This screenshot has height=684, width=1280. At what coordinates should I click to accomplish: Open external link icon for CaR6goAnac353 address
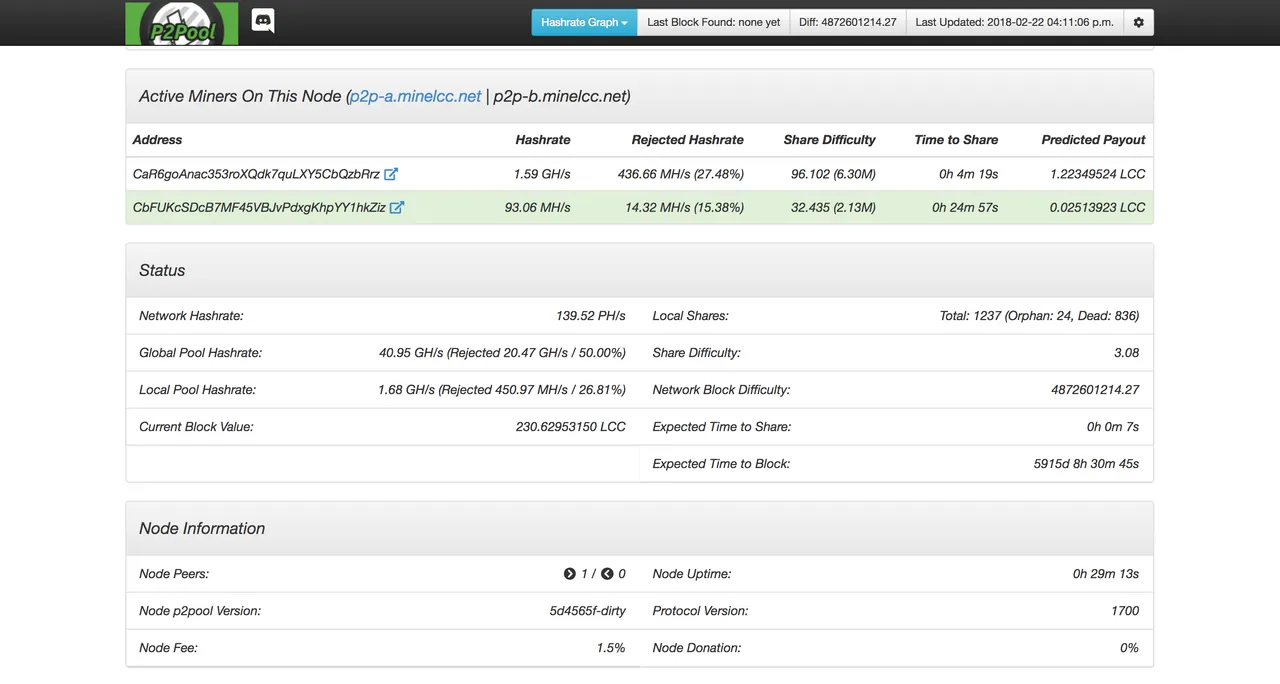point(391,174)
